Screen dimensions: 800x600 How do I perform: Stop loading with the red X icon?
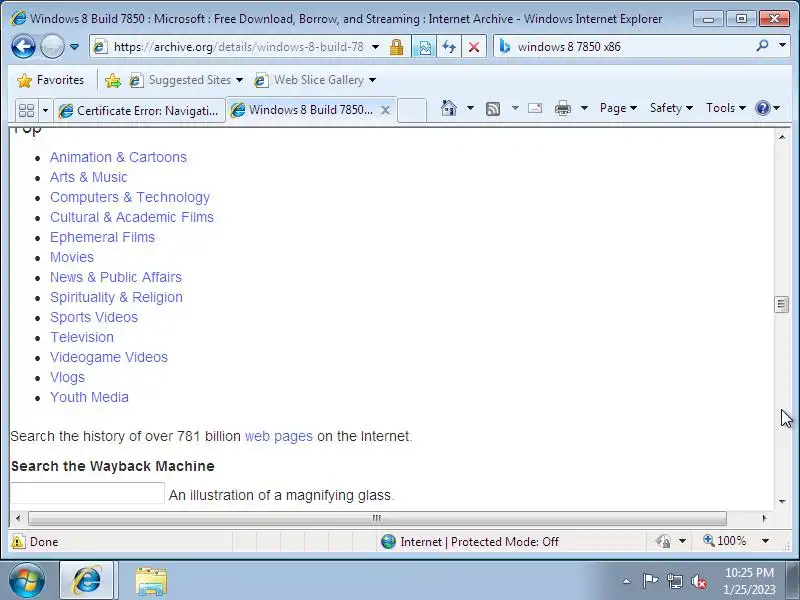474,47
